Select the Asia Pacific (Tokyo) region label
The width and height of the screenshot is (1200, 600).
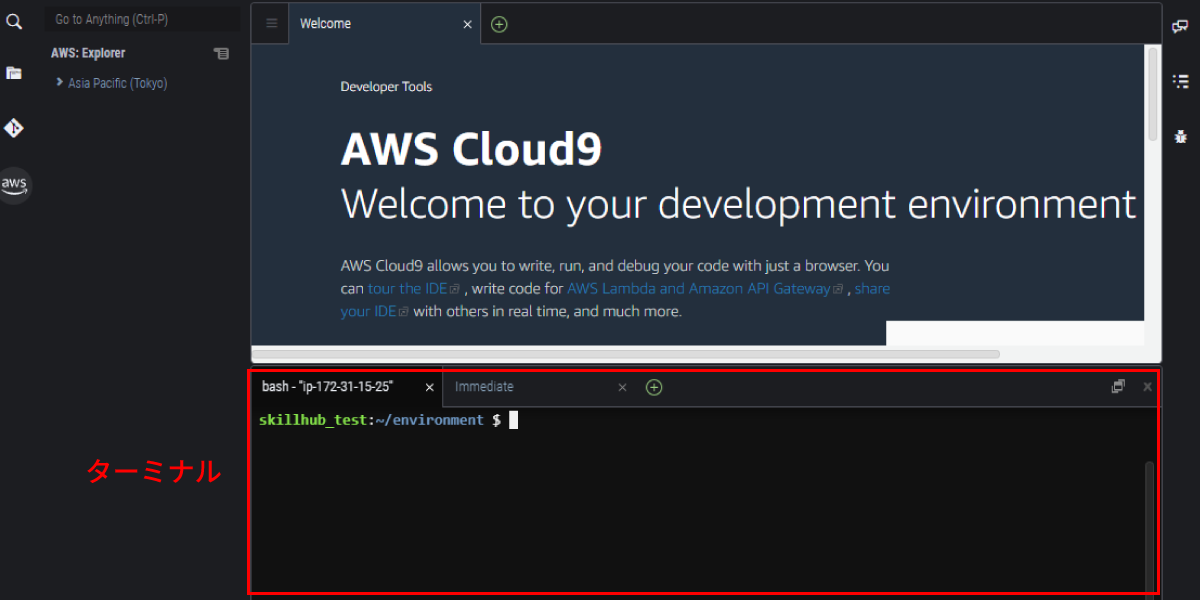(118, 84)
